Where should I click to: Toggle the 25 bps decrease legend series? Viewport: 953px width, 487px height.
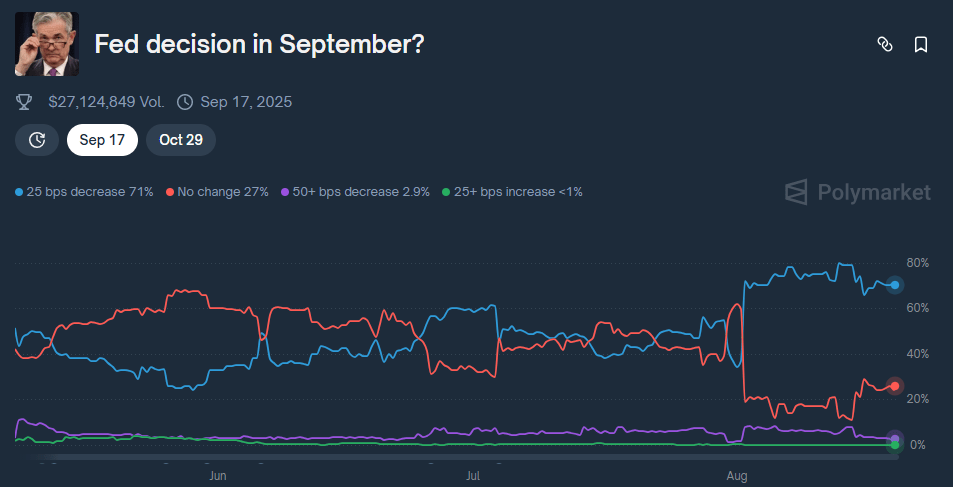click(x=85, y=191)
